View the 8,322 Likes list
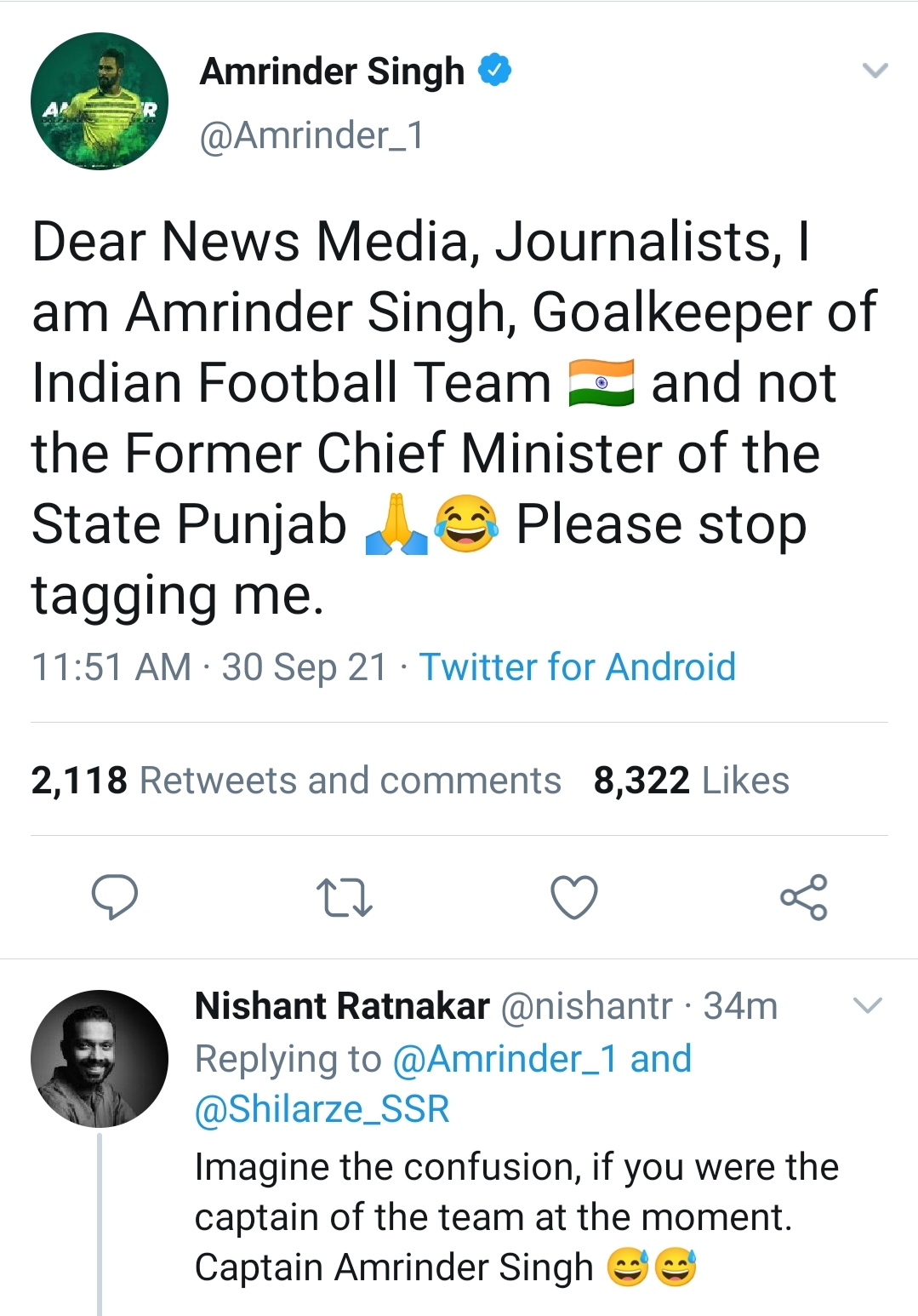918x1316 pixels. click(x=691, y=780)
